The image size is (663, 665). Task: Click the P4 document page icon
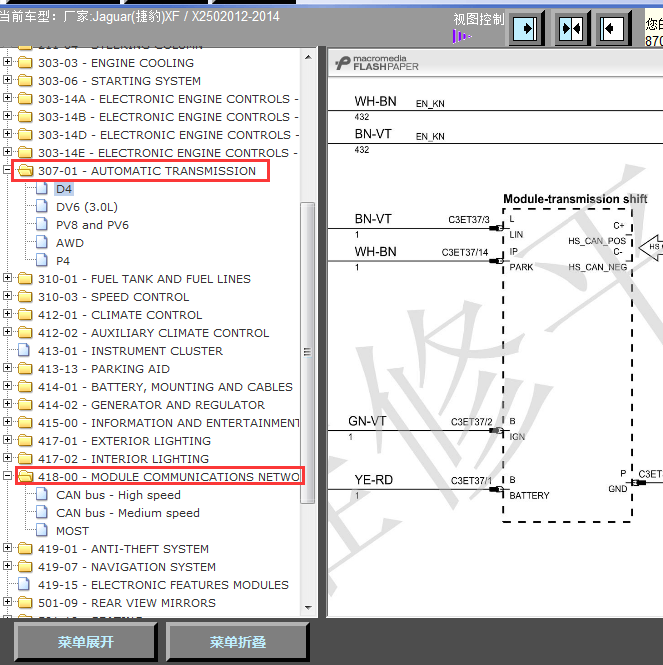(x=42, y=260)
